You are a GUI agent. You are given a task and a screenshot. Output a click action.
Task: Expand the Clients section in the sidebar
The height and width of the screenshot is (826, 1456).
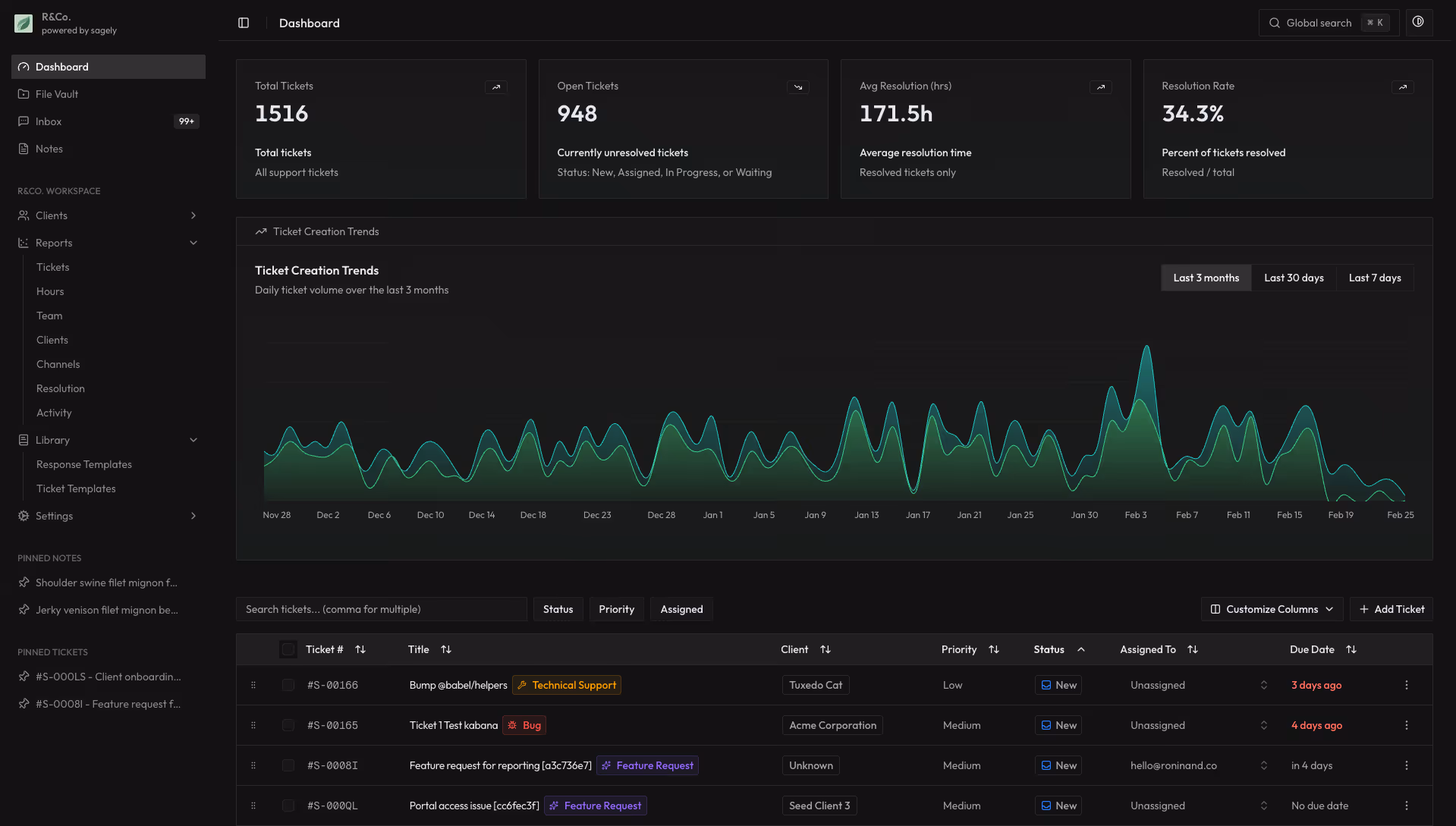point(193,215)
